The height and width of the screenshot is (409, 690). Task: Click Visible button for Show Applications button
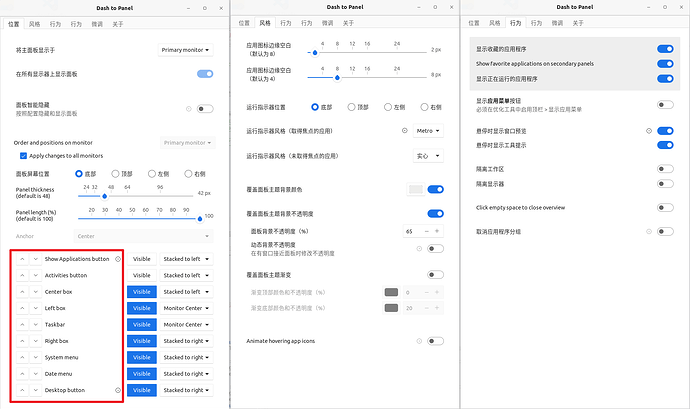click(142, 259)
